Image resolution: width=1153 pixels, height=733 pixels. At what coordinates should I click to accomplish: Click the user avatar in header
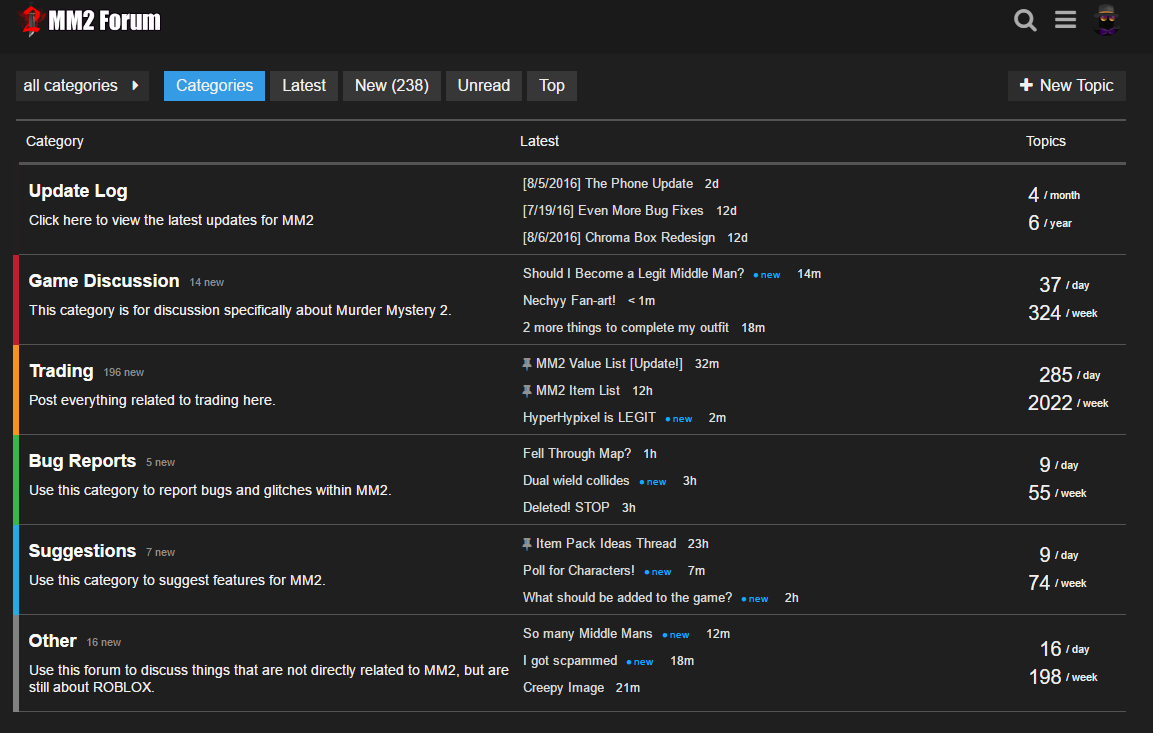(x=1106, y=20)
